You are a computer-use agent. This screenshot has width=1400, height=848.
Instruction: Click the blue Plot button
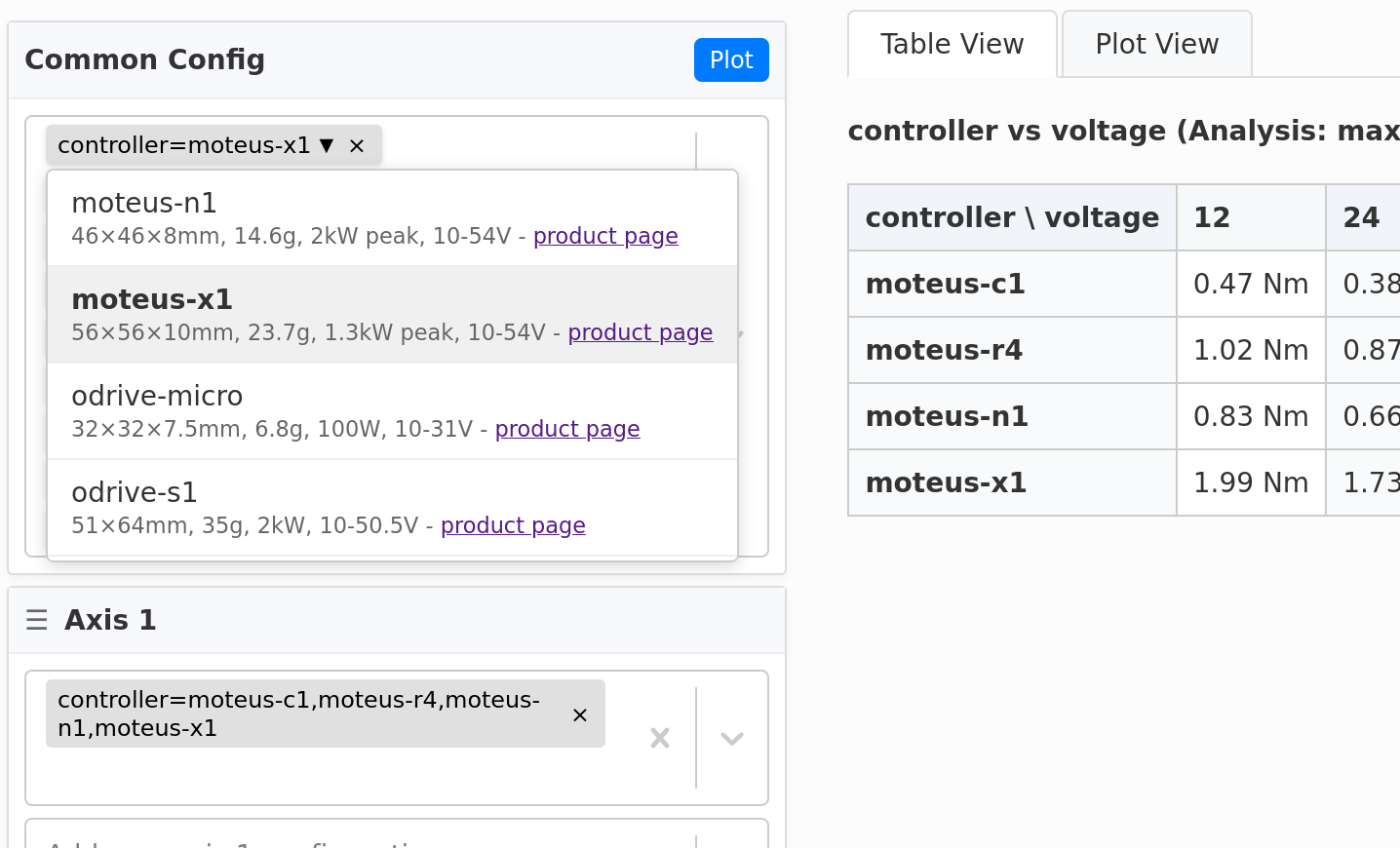(731, 60)
